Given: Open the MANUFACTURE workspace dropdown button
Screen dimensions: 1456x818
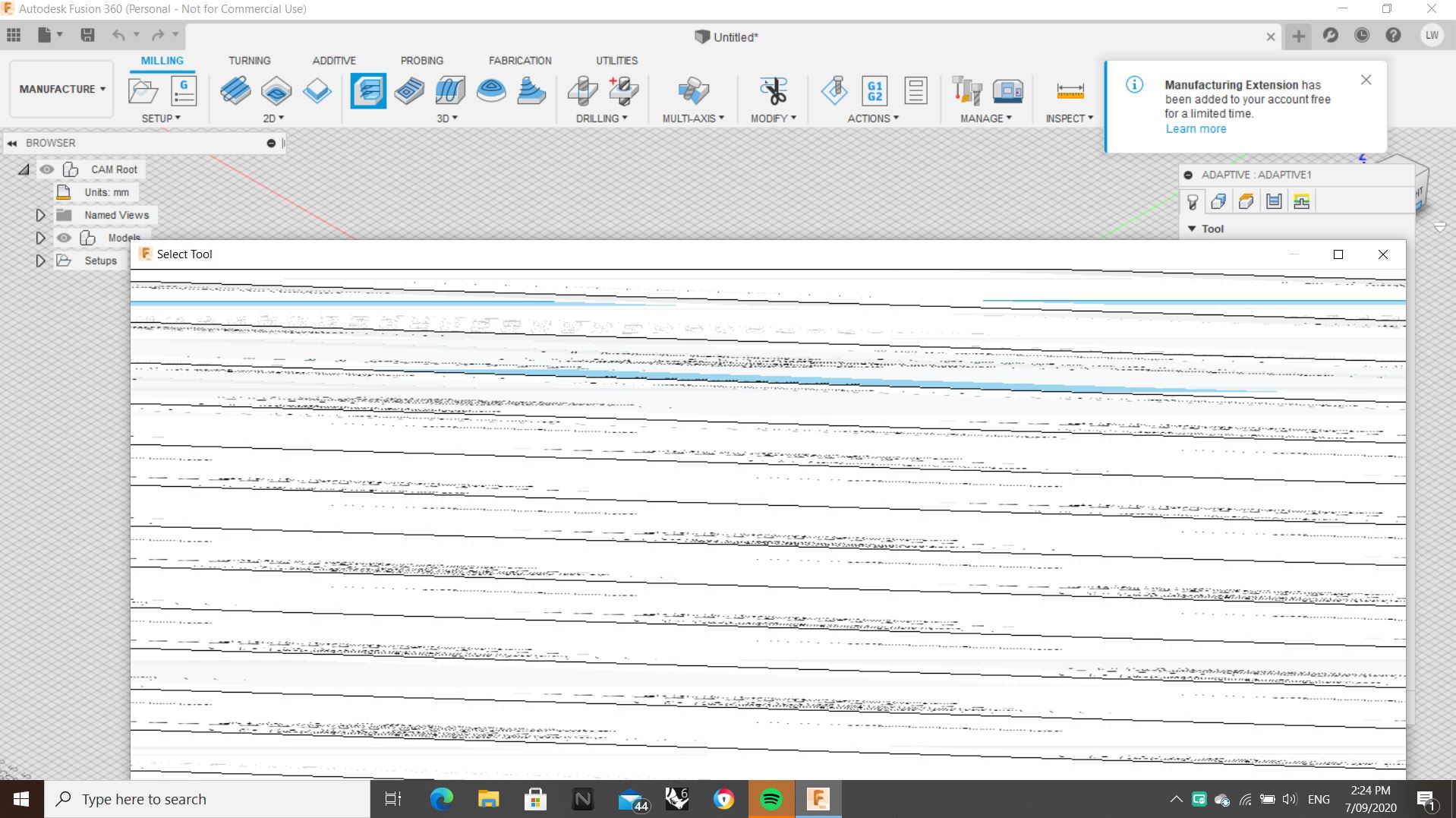Looking at the screenshot, I should tap(60, 89).
